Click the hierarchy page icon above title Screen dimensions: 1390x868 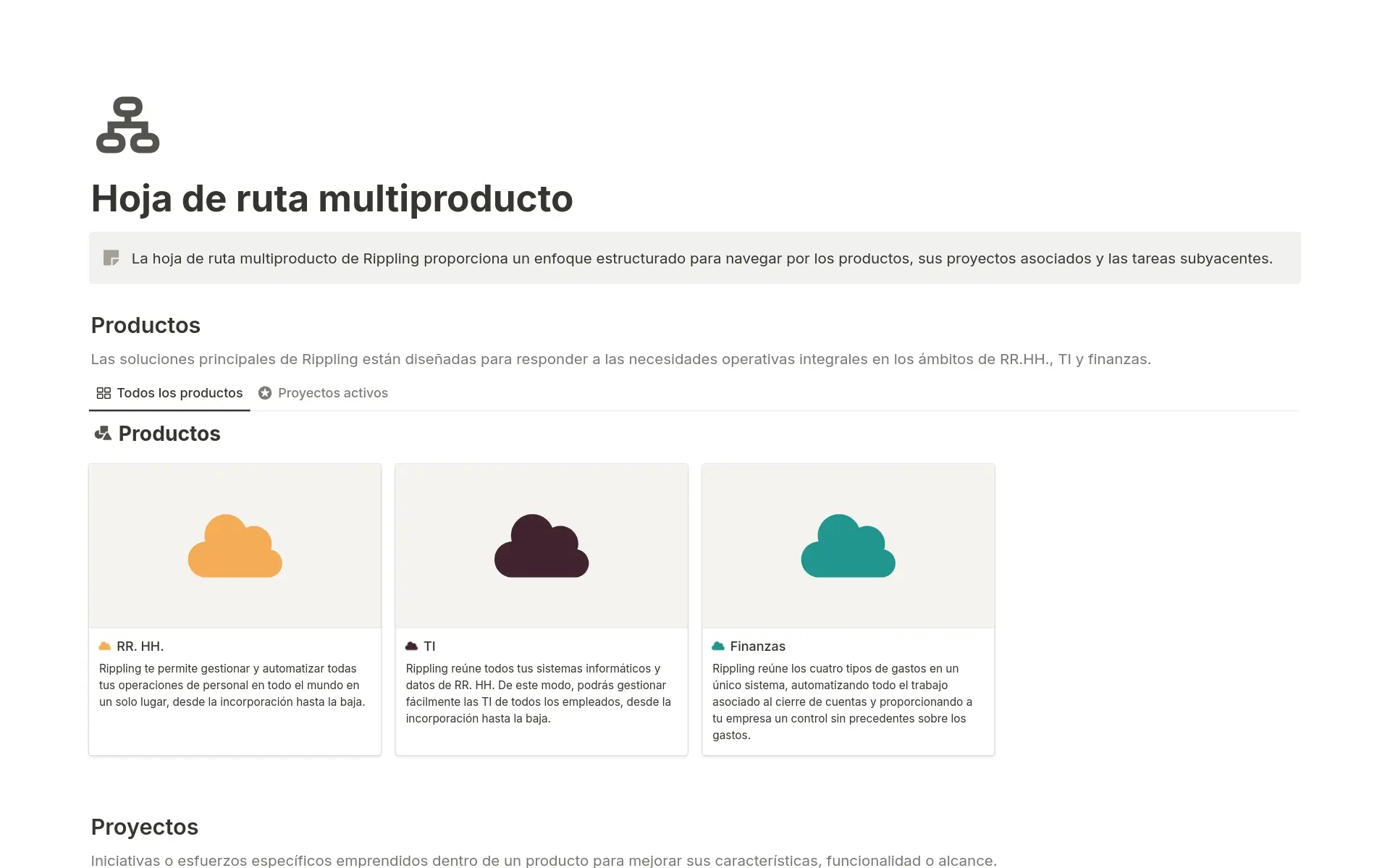point(127,125)
